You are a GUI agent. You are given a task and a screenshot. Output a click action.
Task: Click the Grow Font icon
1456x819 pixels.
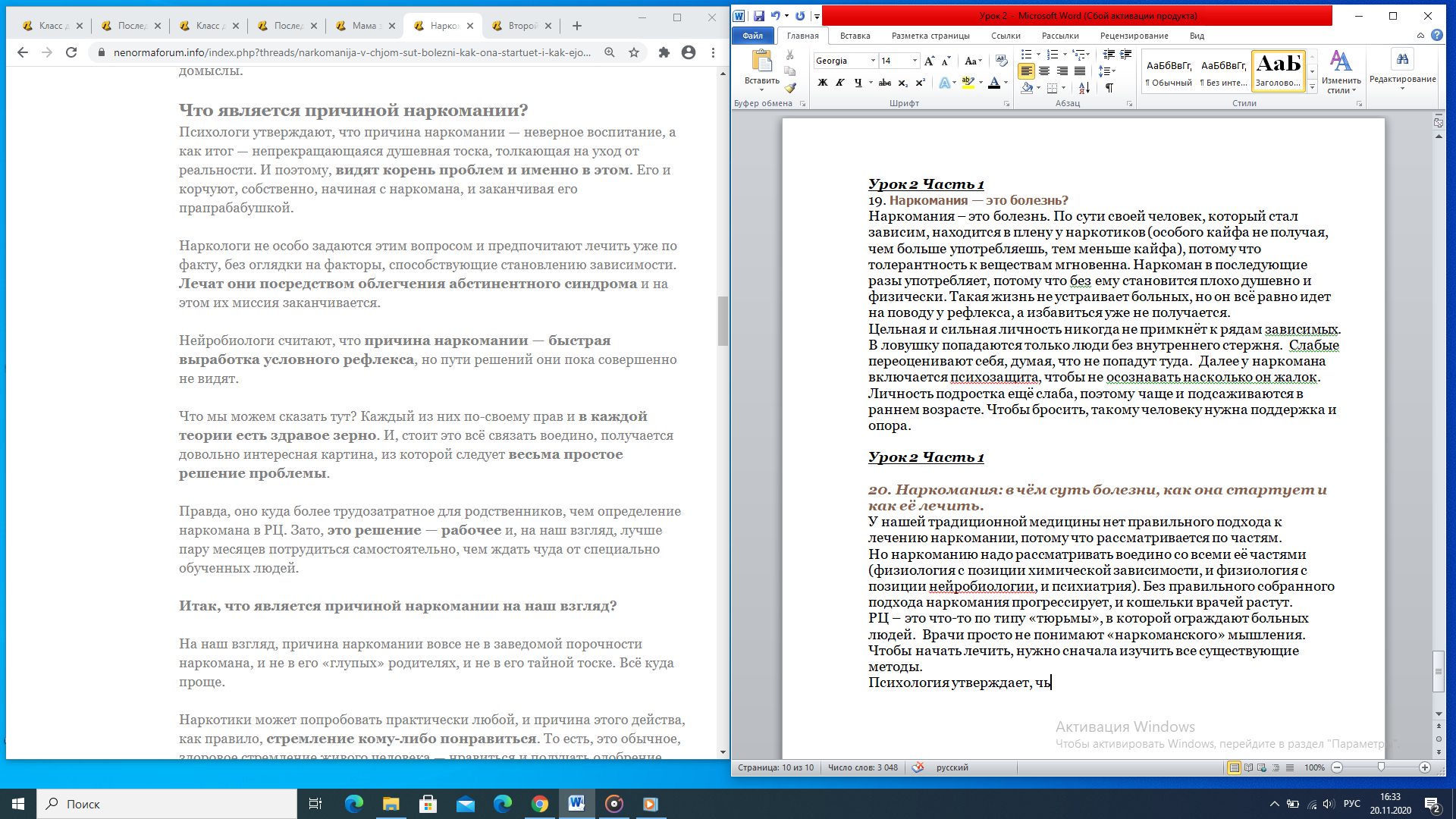pos(930,61)
